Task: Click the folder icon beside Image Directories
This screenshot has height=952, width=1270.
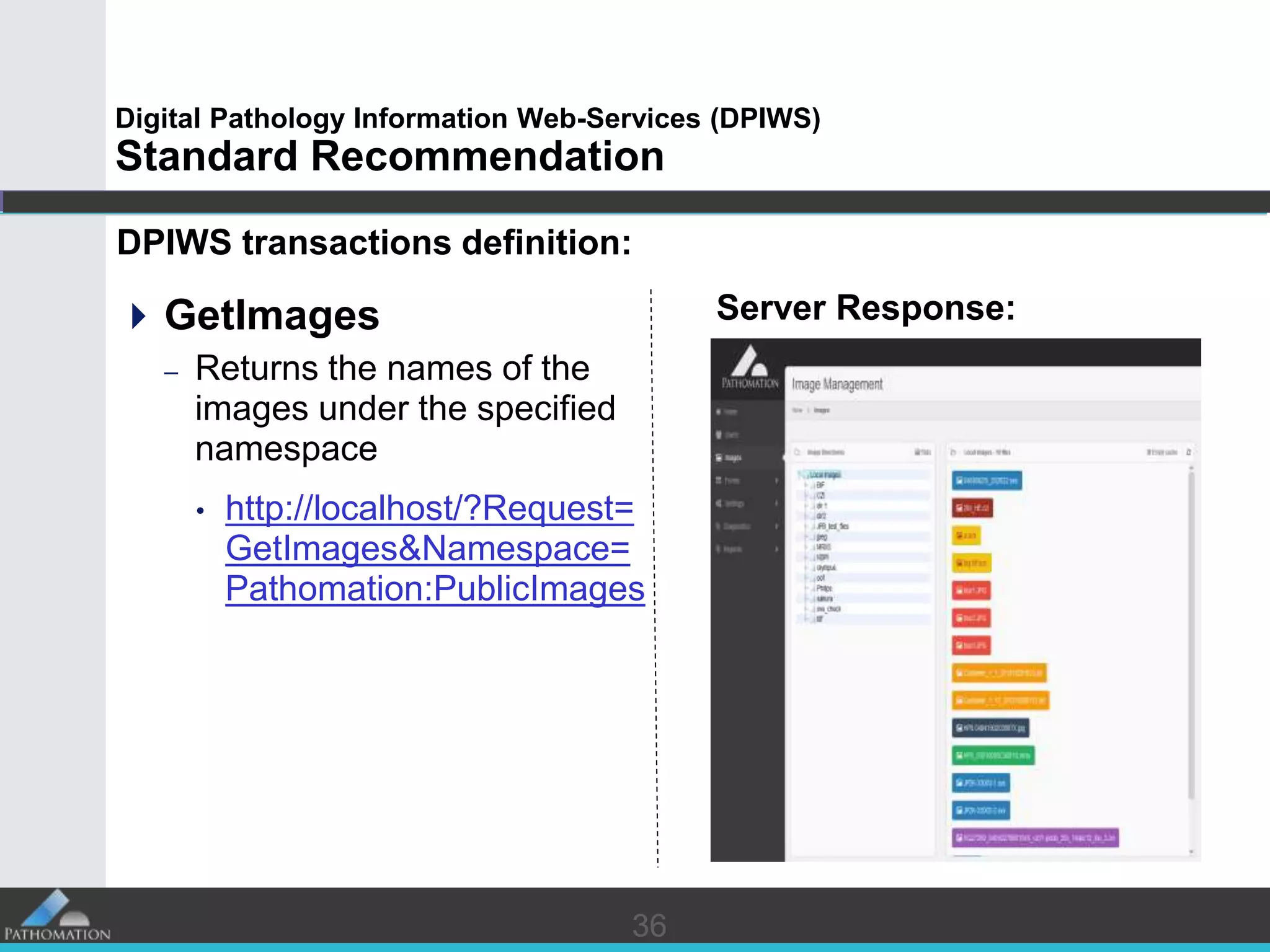Action: [x=797, y=452]
